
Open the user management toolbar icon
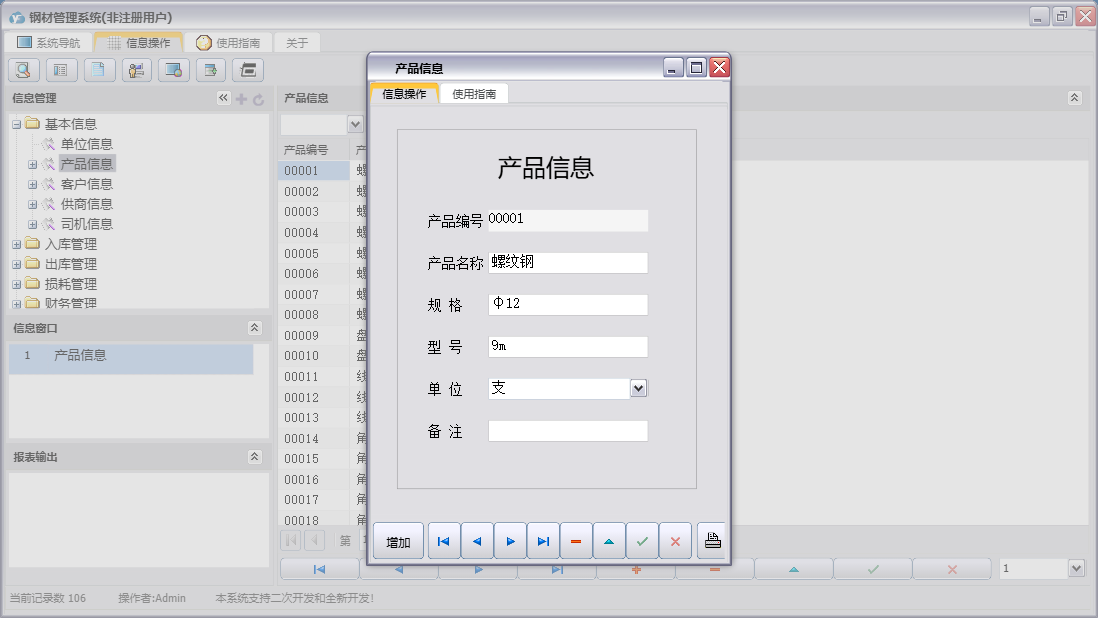point(134,69)
